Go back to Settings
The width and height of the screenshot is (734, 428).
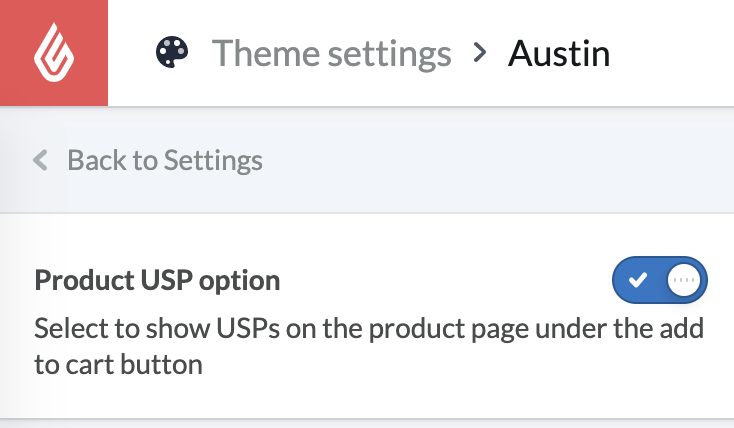click(164, 160)
